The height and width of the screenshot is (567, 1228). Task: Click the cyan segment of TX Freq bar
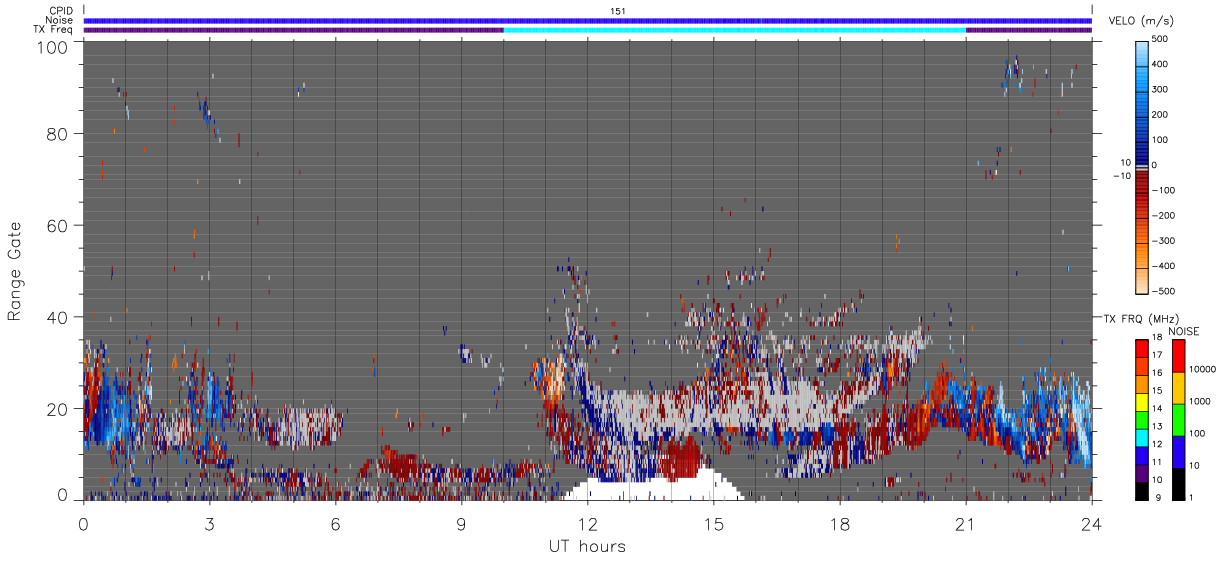[735, 30]
